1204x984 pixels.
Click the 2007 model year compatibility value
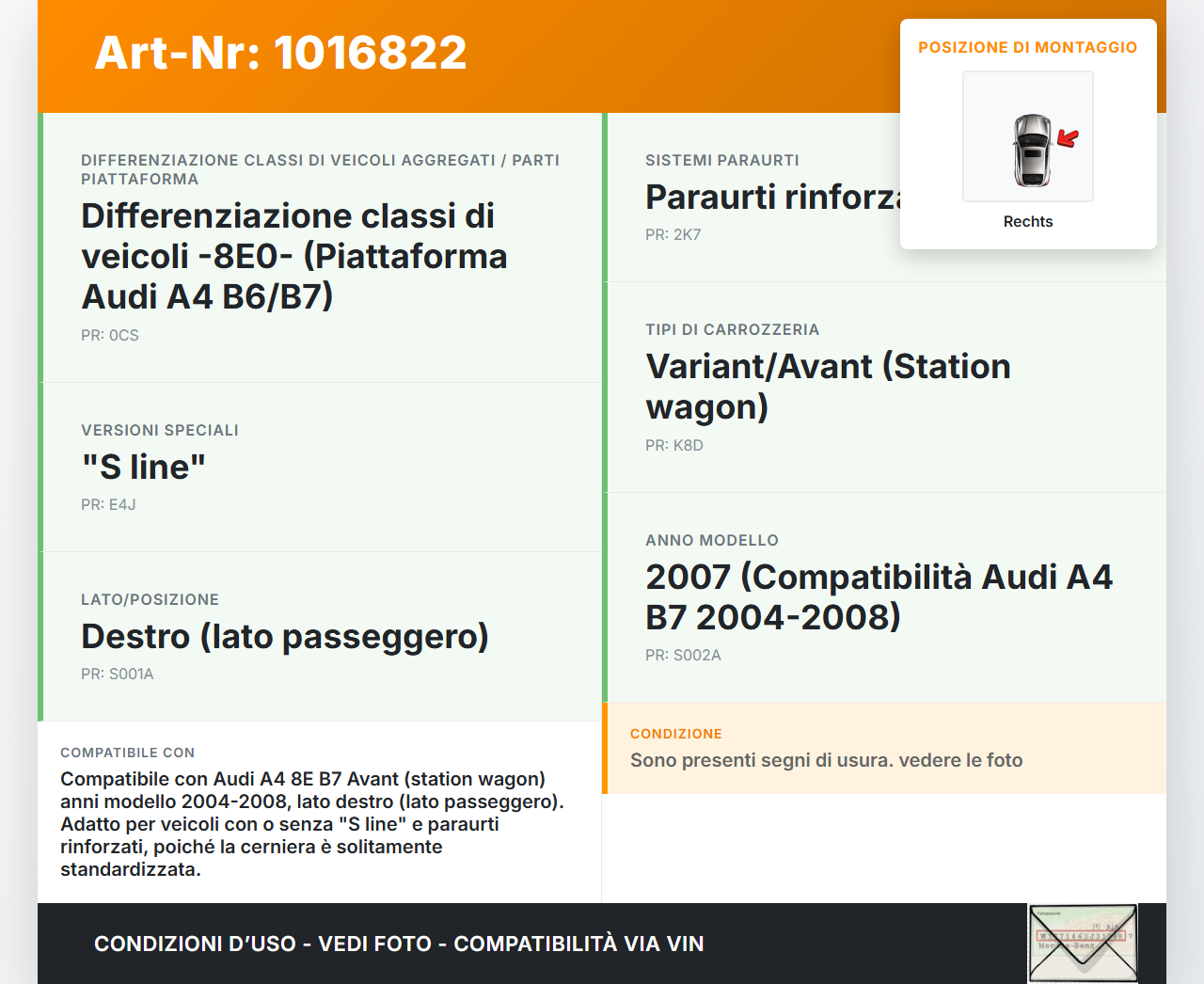[x=879, y=597]
